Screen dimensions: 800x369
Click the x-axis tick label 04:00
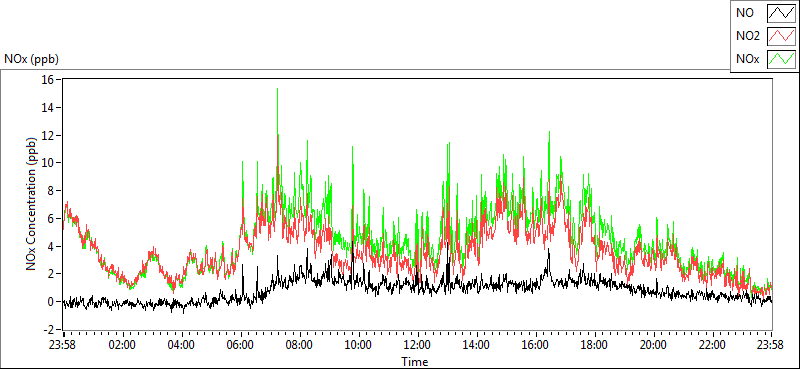click(x=182, y=345)
